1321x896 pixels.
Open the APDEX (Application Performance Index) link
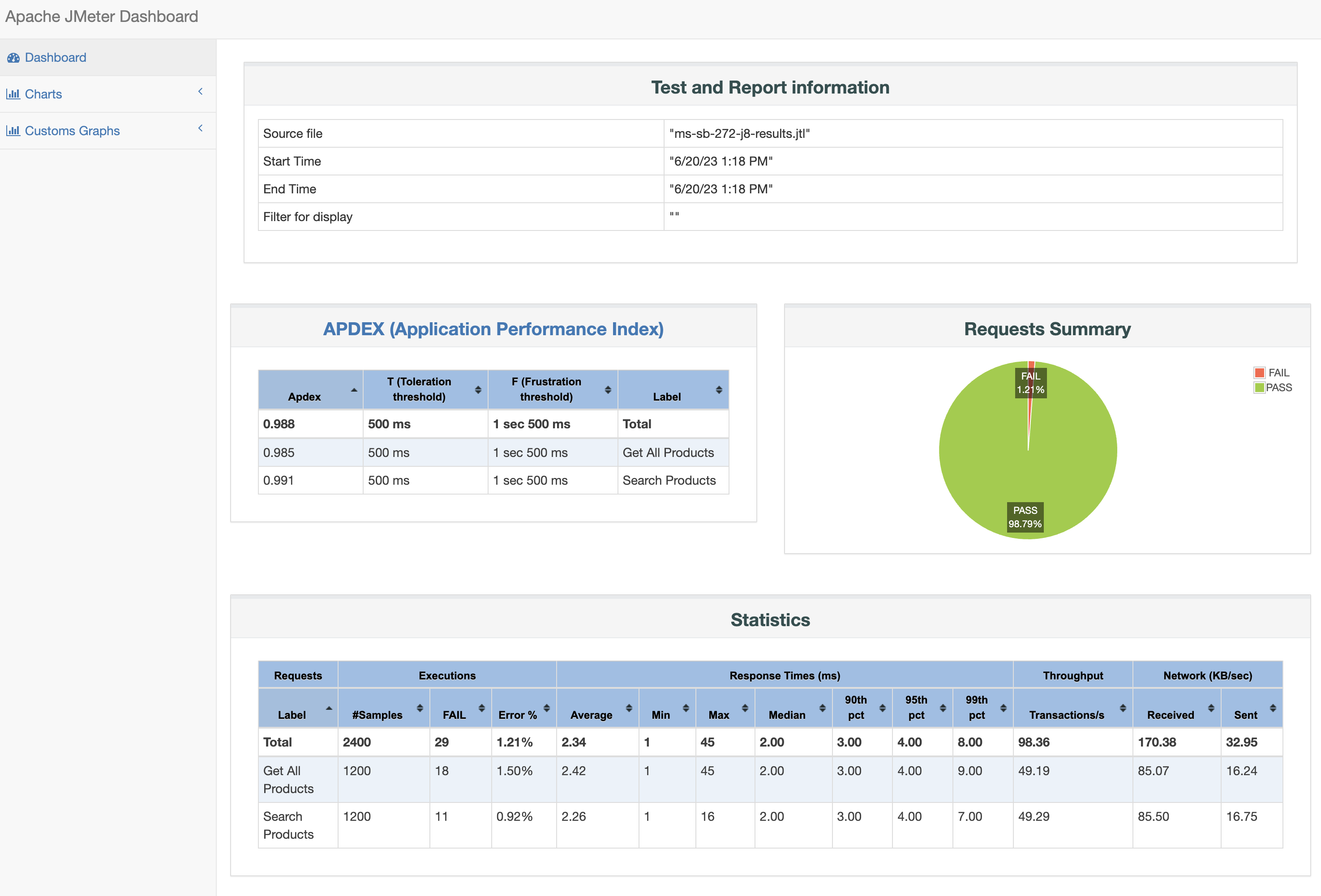(x=493, y=329)
